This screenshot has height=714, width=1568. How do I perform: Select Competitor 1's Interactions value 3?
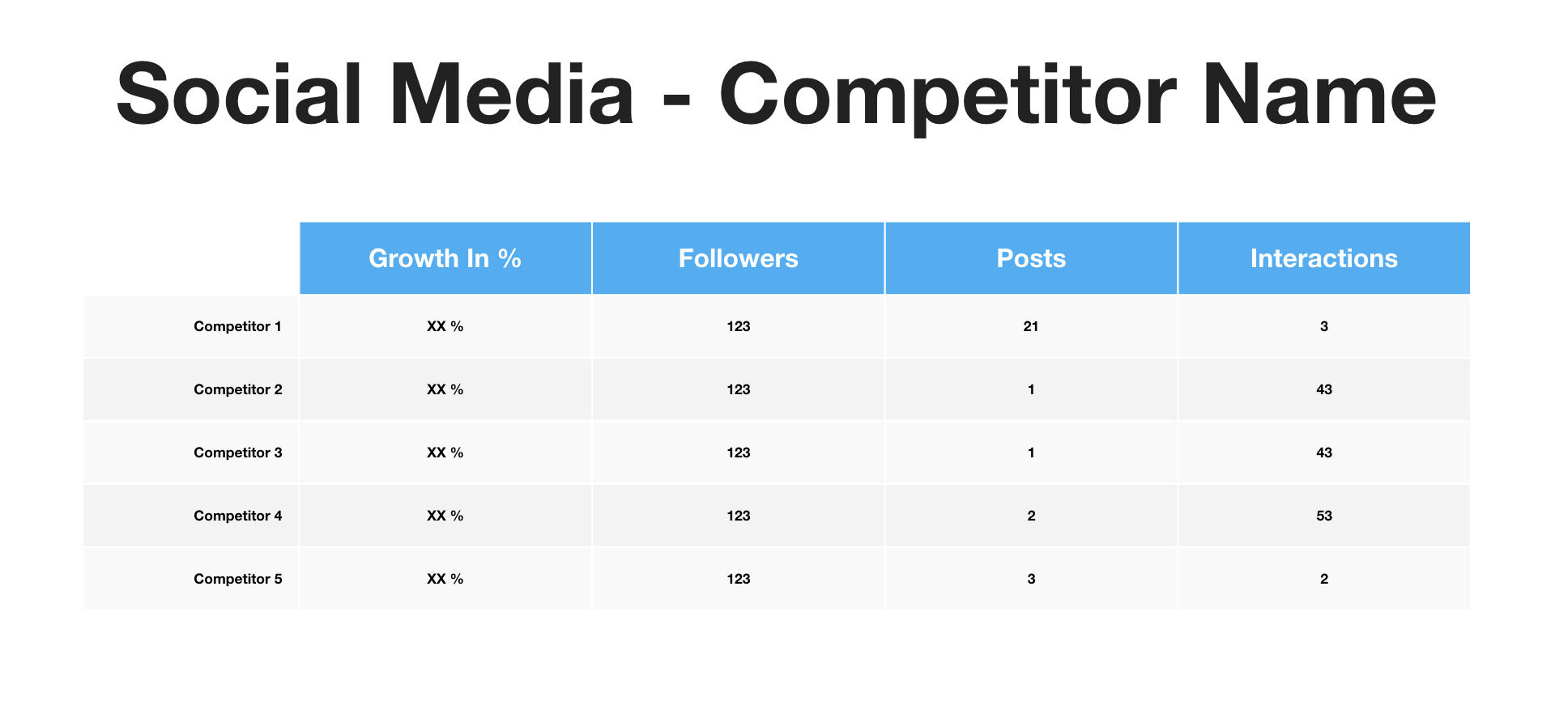[x=1324, y=326]
